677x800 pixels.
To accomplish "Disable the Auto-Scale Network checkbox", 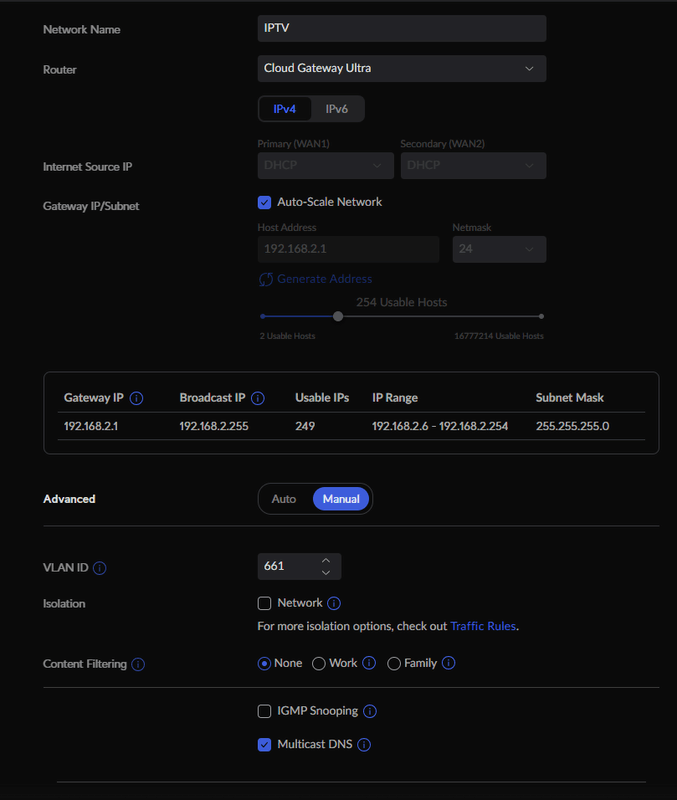I will coord(265,202).
